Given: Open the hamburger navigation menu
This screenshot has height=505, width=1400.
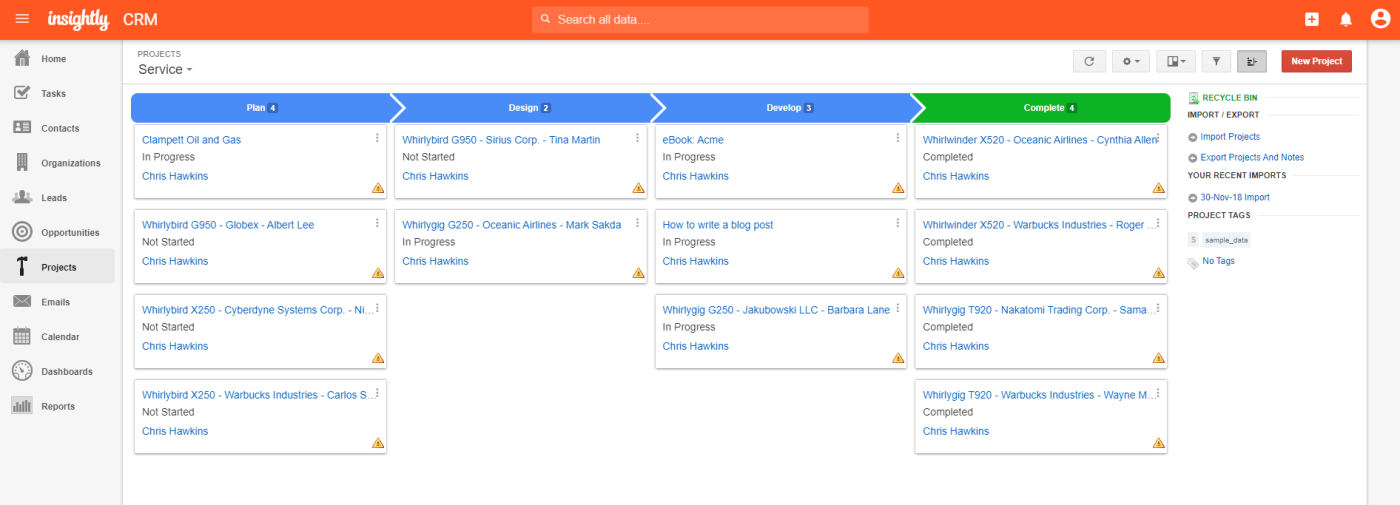Looking at the screenshot, I should click(x=22, y=19).
